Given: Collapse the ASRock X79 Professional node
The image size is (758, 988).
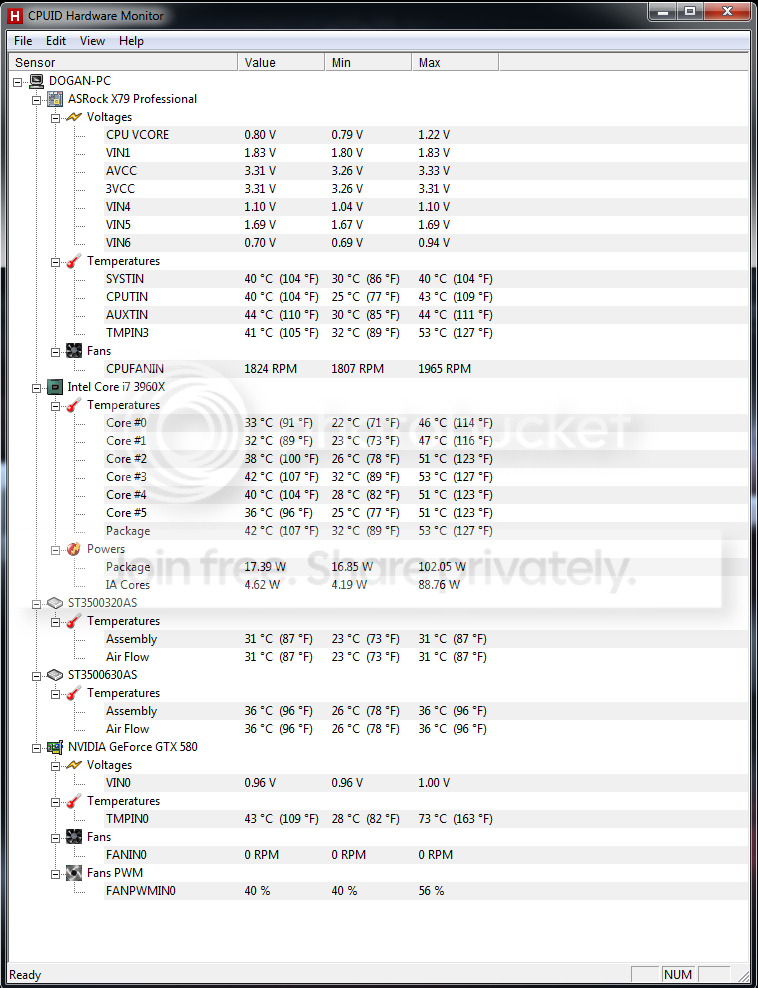Looking at the screenshot, I should (x=37, y=100).
